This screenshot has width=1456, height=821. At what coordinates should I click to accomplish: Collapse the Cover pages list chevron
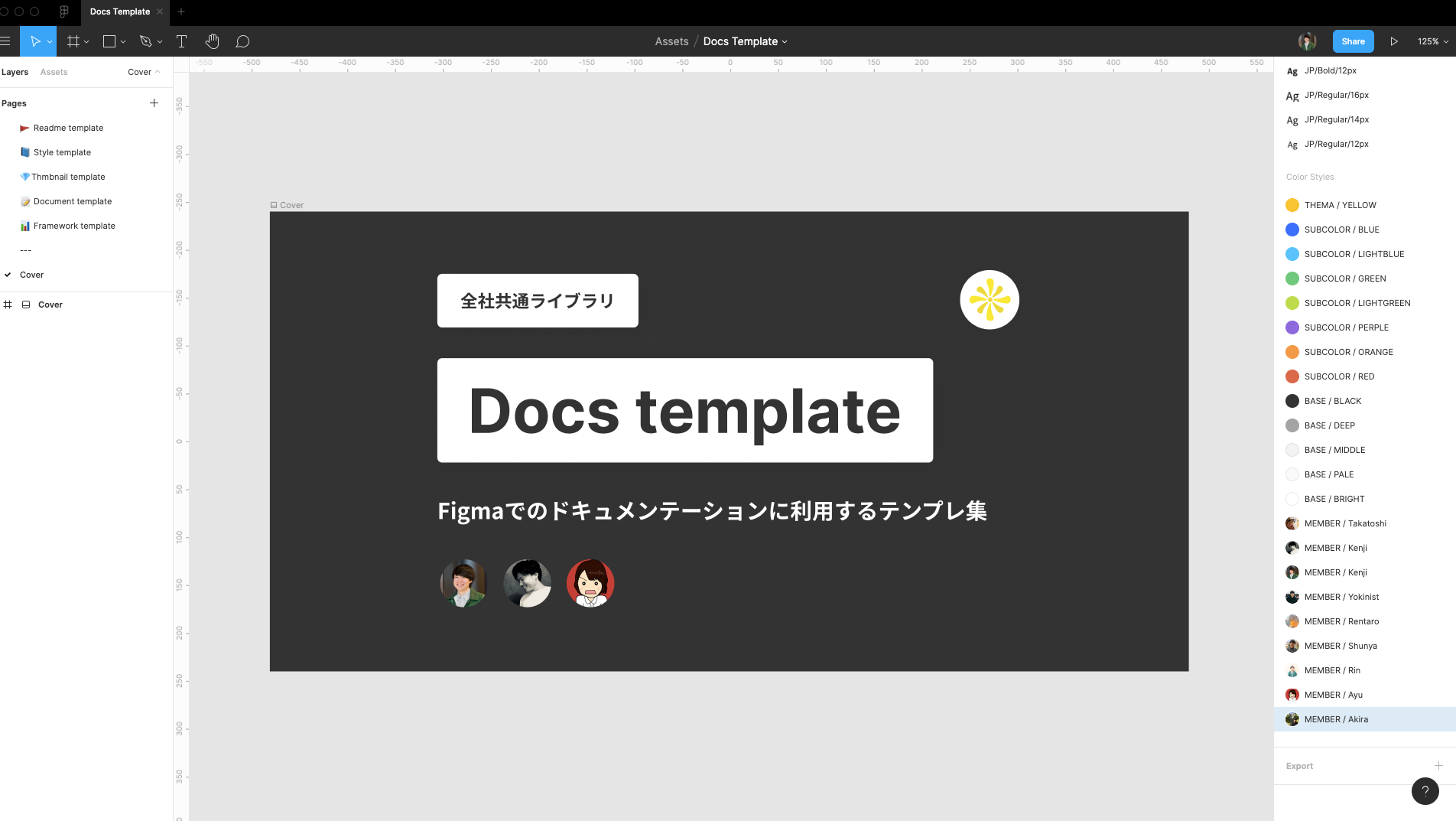tap(158, 72)
